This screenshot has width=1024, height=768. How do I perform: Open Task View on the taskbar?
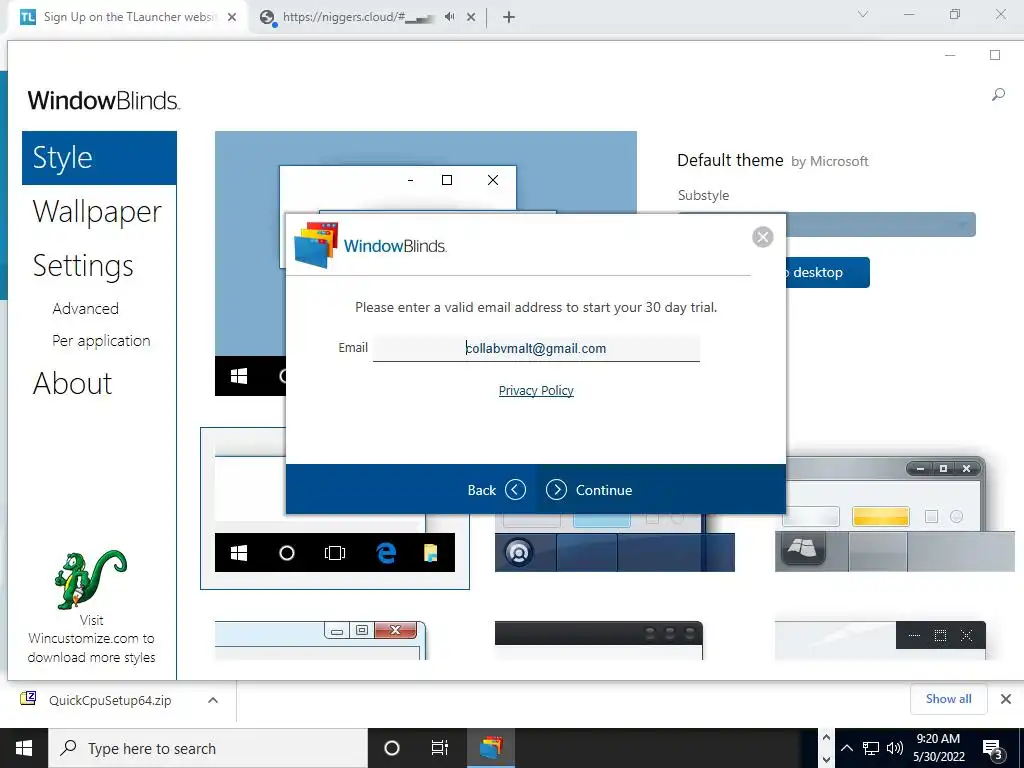pos(440,748)
